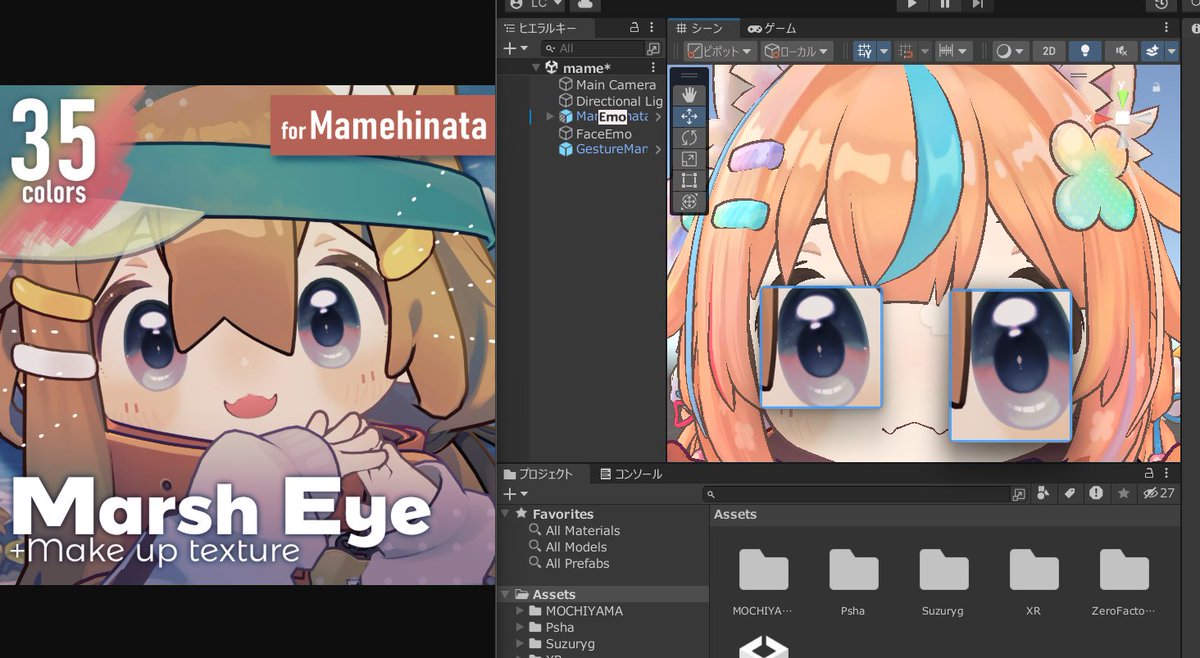This screenshot has width=1200, height=658.
Task: Toggle scene lighting bulb
Action: tap(1084, 51)
